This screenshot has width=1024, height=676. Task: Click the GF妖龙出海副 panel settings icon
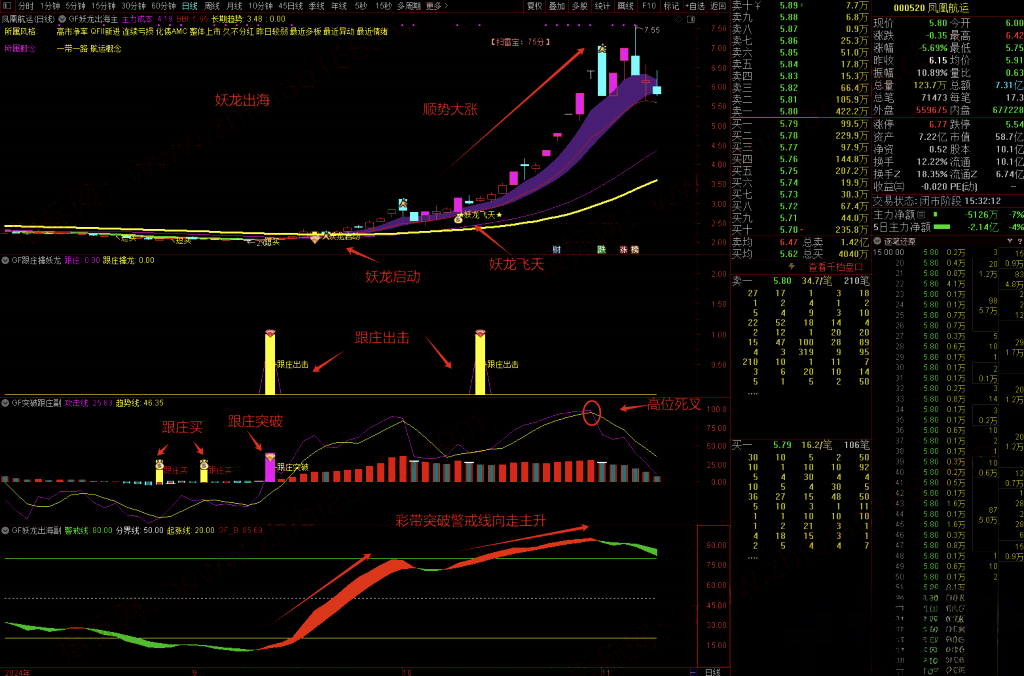click(x=5, y=530)
